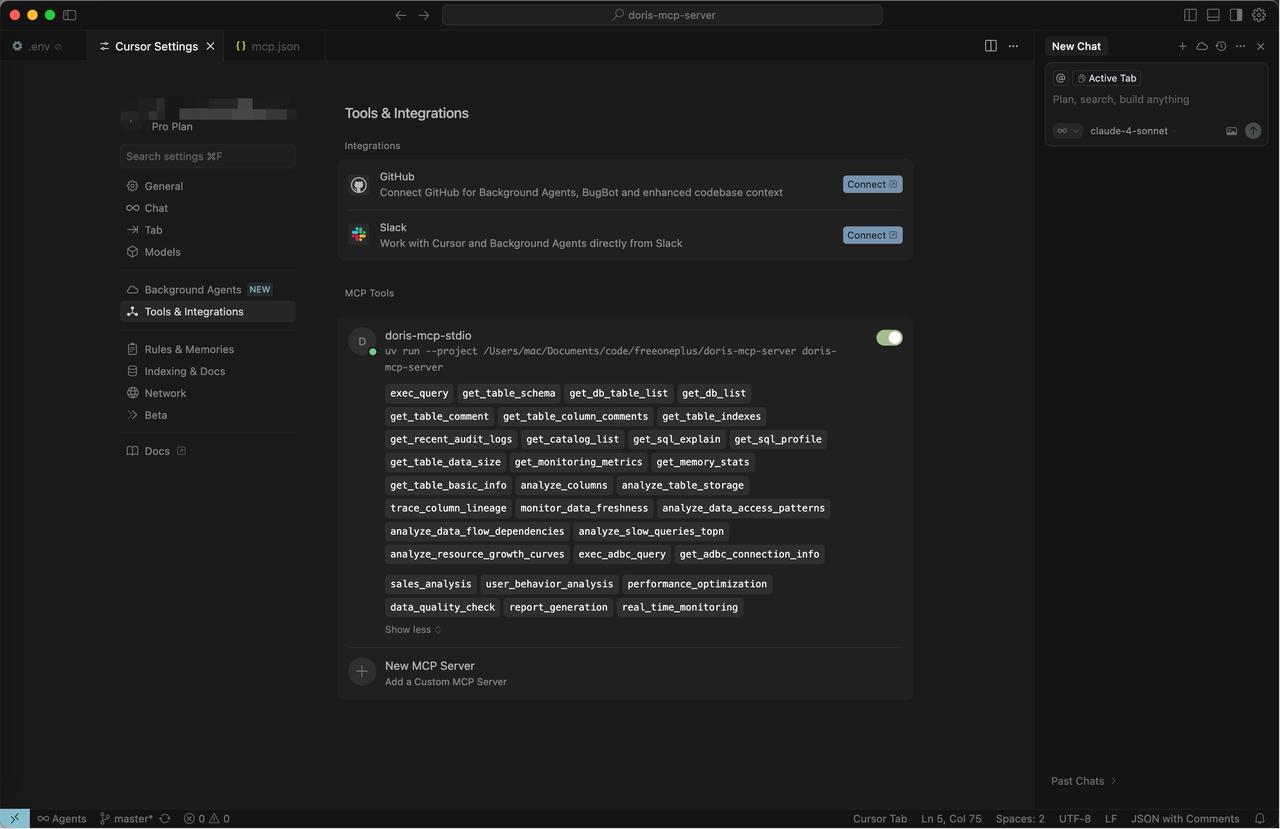Image resolution: width=1280 pixels, height=829 pixels.
Task: Click the sidebar toggle beside window controls
Action: coord(69,15)
